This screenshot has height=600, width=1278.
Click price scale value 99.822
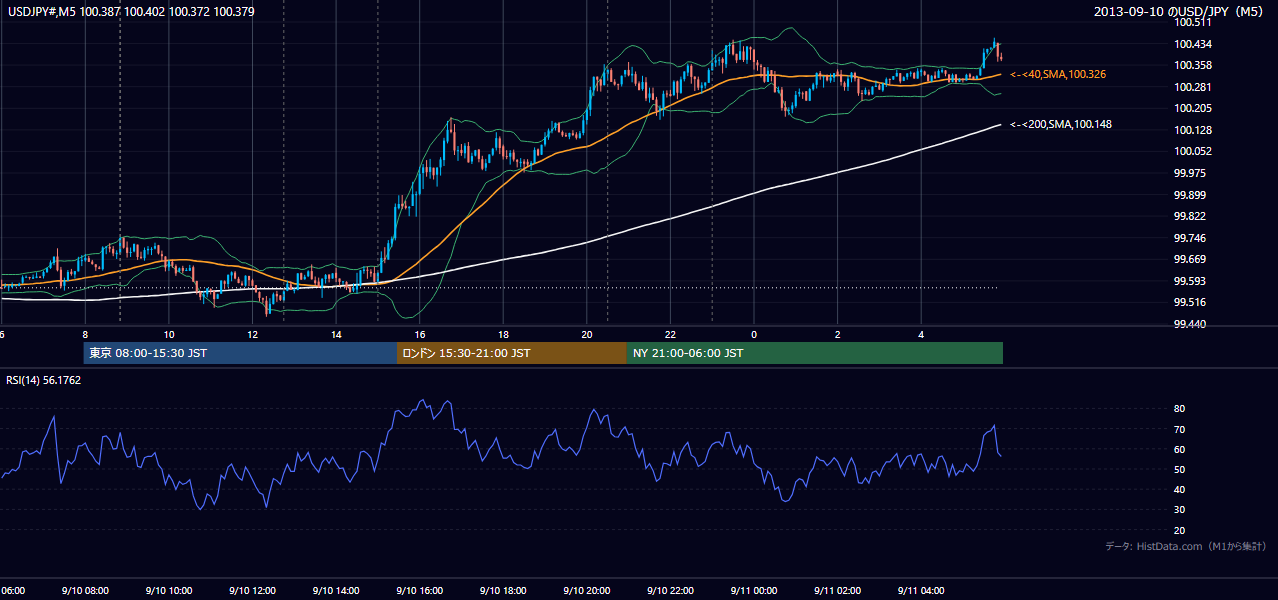pyautogui.click(x=1191, y=216)
